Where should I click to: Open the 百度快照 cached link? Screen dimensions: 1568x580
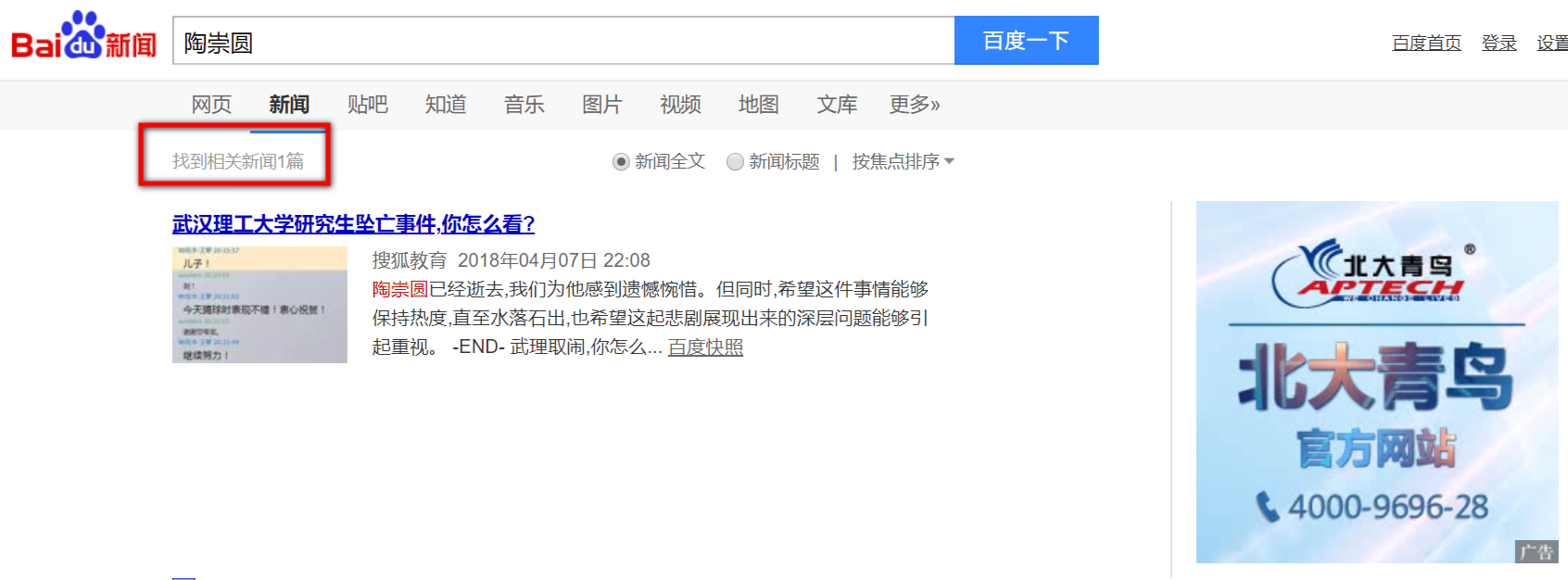(705, 347)
